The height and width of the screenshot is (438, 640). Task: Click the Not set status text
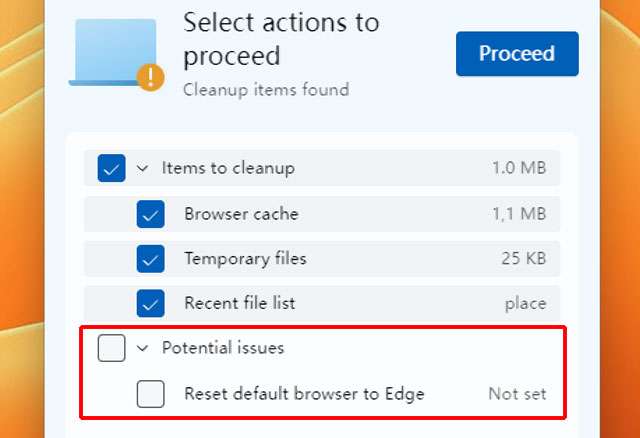tap(517, 394)
